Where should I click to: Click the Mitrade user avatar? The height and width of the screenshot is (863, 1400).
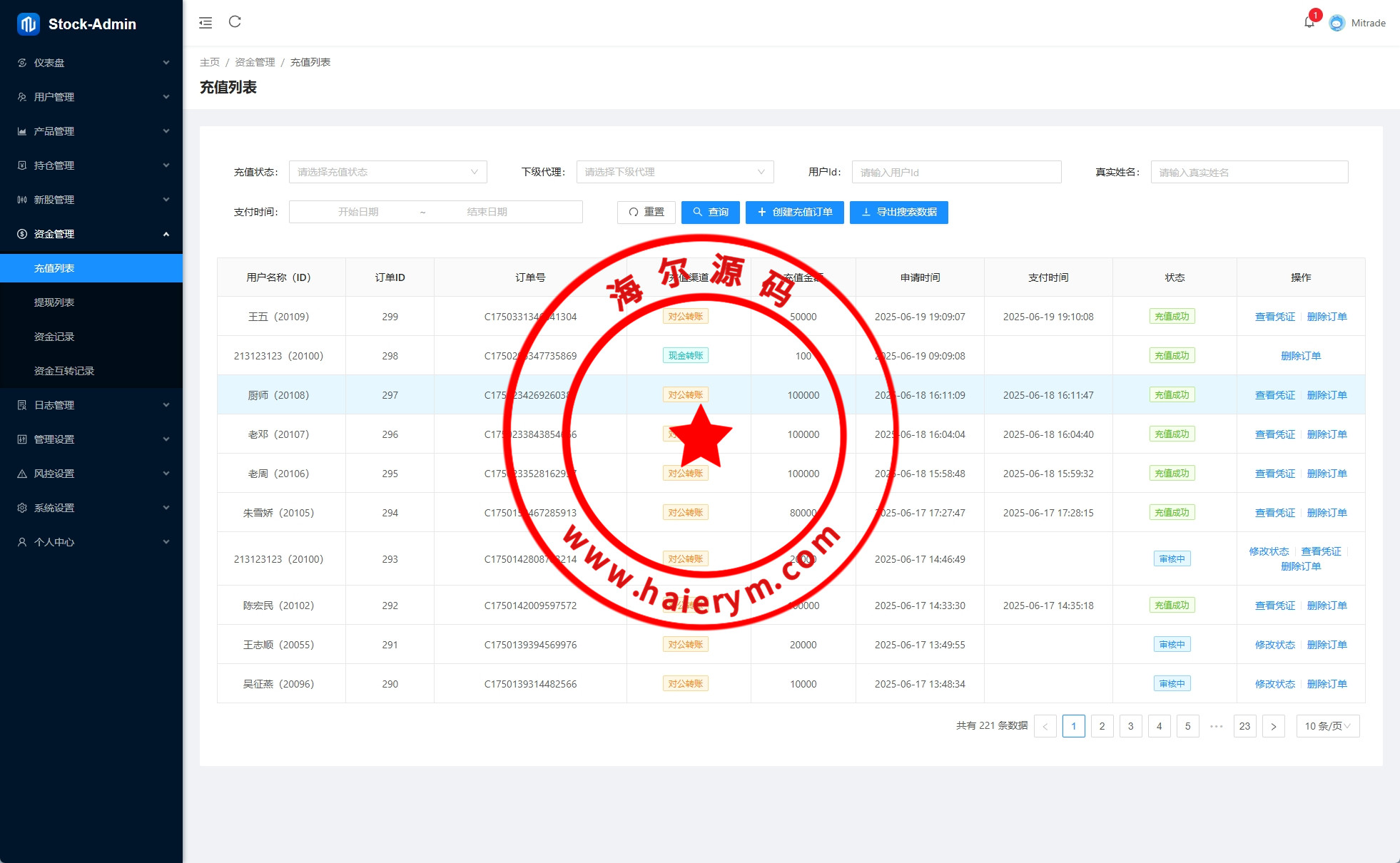click(1336, 23)
